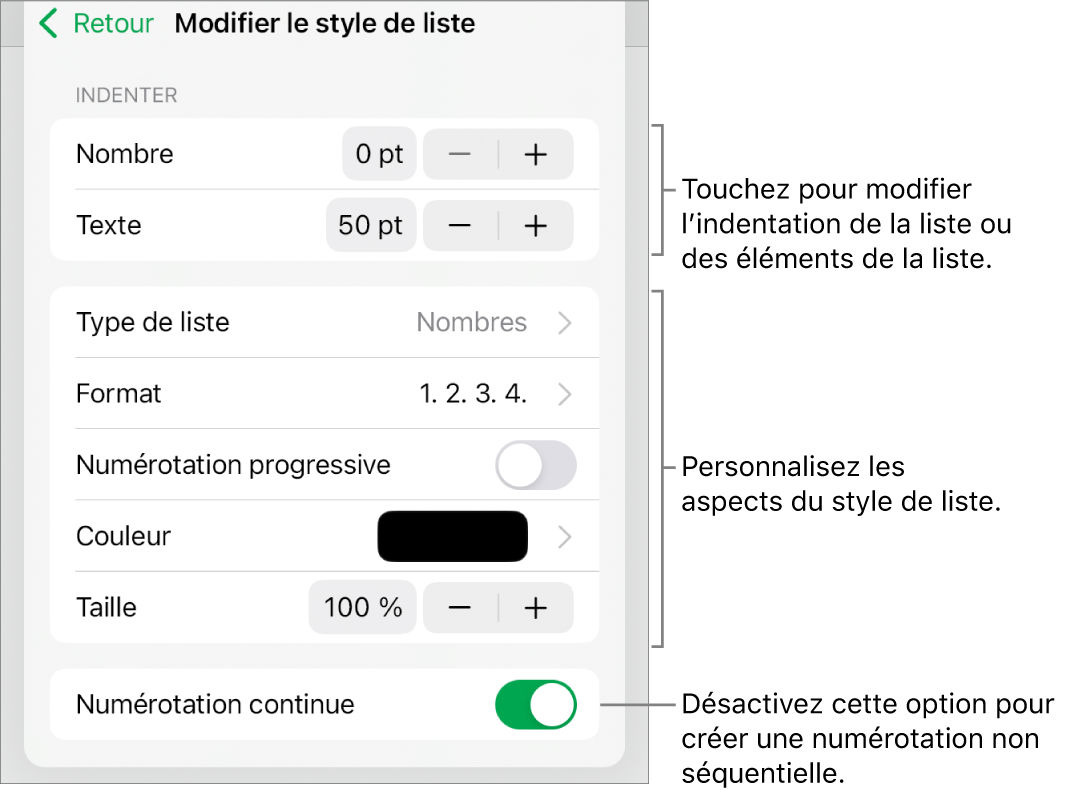Click the 50 pt Texte value field
The height and width of the screenshot is (798, 1071).
[x=371, y=225]
